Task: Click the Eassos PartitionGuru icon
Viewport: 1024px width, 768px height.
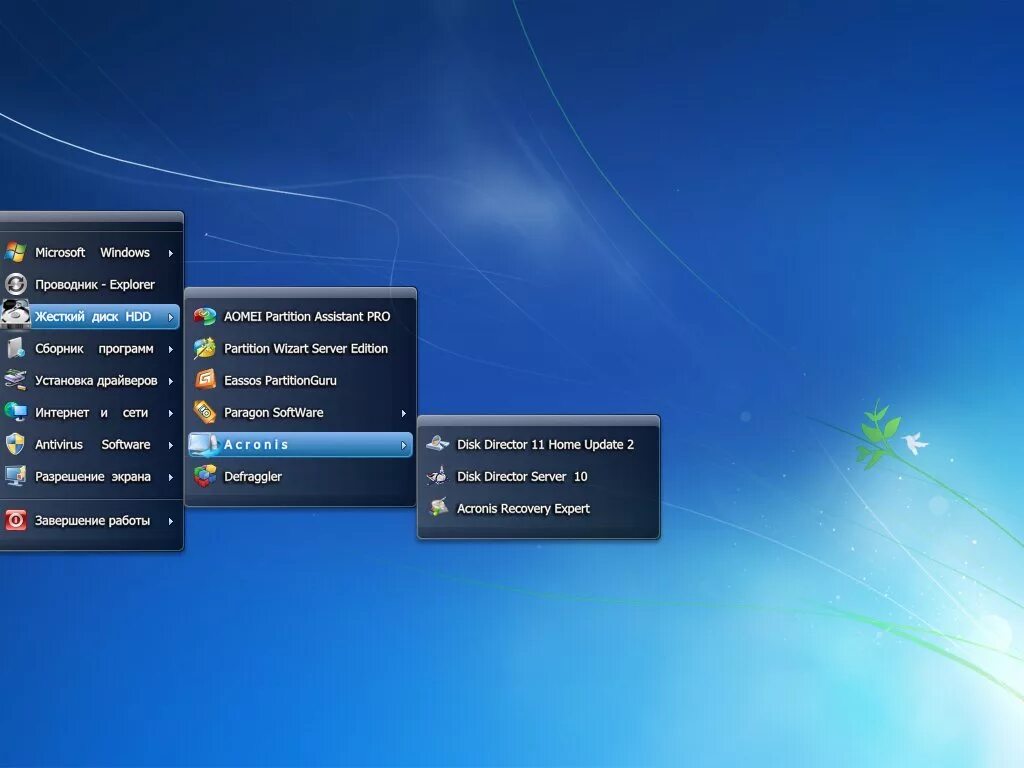Action: pyautogui.click(x=205, y=380)
